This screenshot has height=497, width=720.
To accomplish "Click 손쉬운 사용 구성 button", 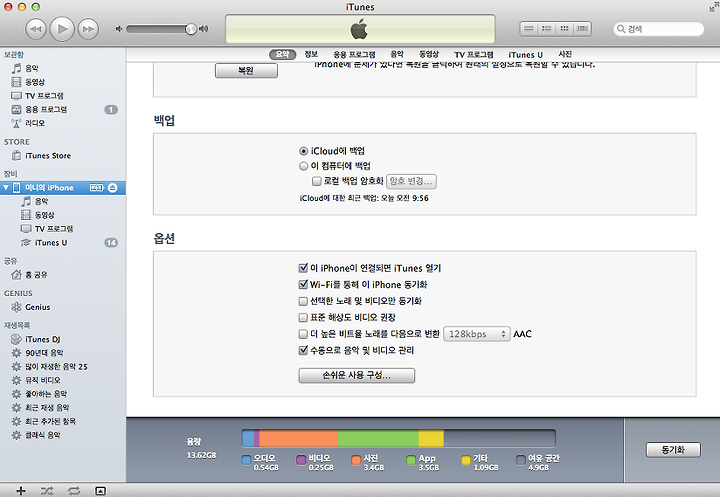I will pyautogui.click(x=357, y=375).
